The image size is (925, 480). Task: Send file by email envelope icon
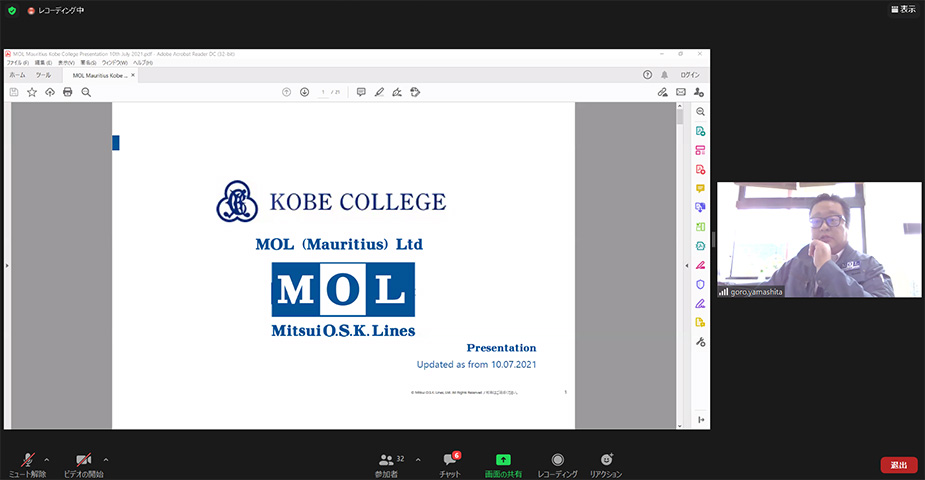coord(681,92)
